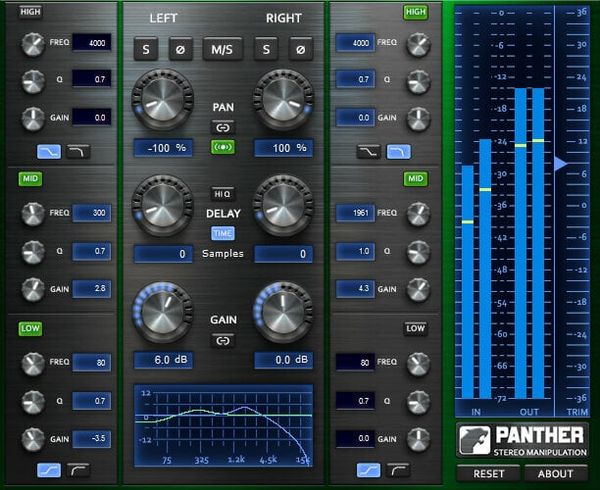Enable the left HIGH band

click(30, 12)
